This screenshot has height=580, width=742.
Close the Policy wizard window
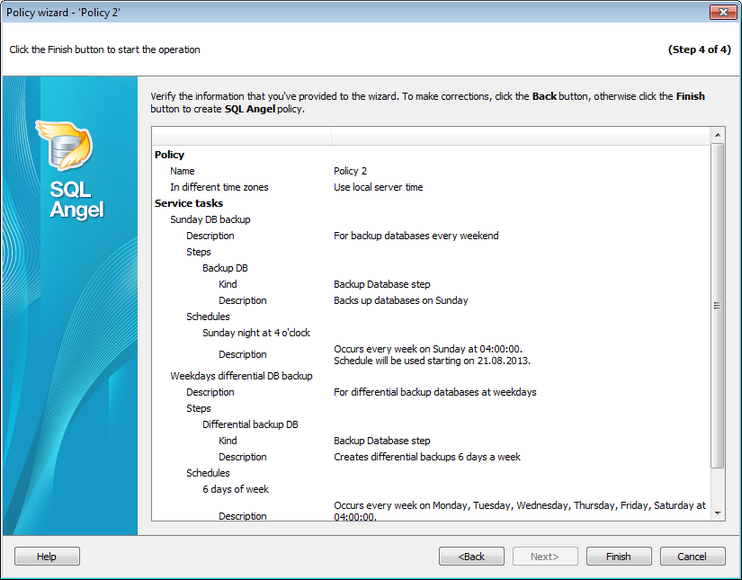tap(723, 12)
